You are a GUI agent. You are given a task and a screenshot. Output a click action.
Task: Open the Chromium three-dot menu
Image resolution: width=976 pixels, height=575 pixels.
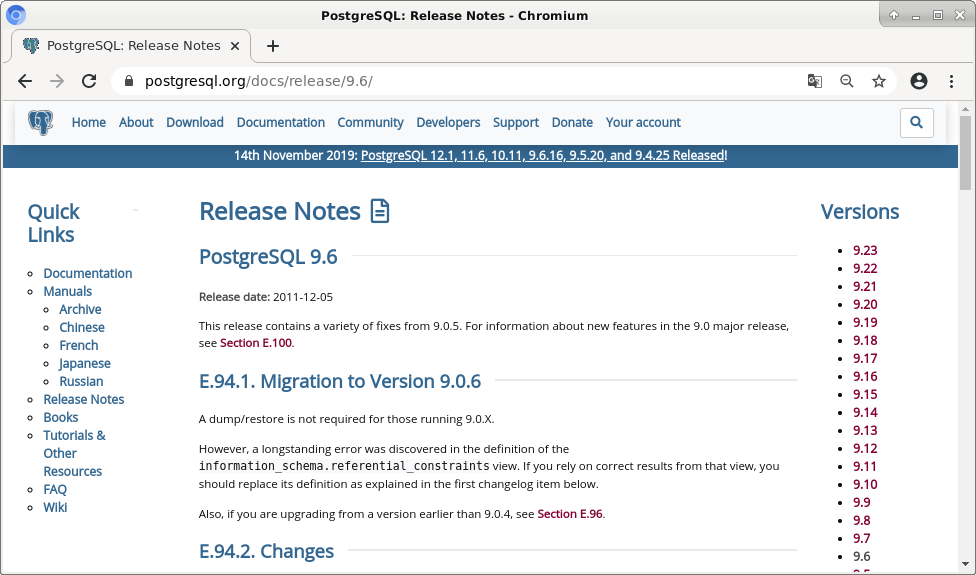(951, 81)
